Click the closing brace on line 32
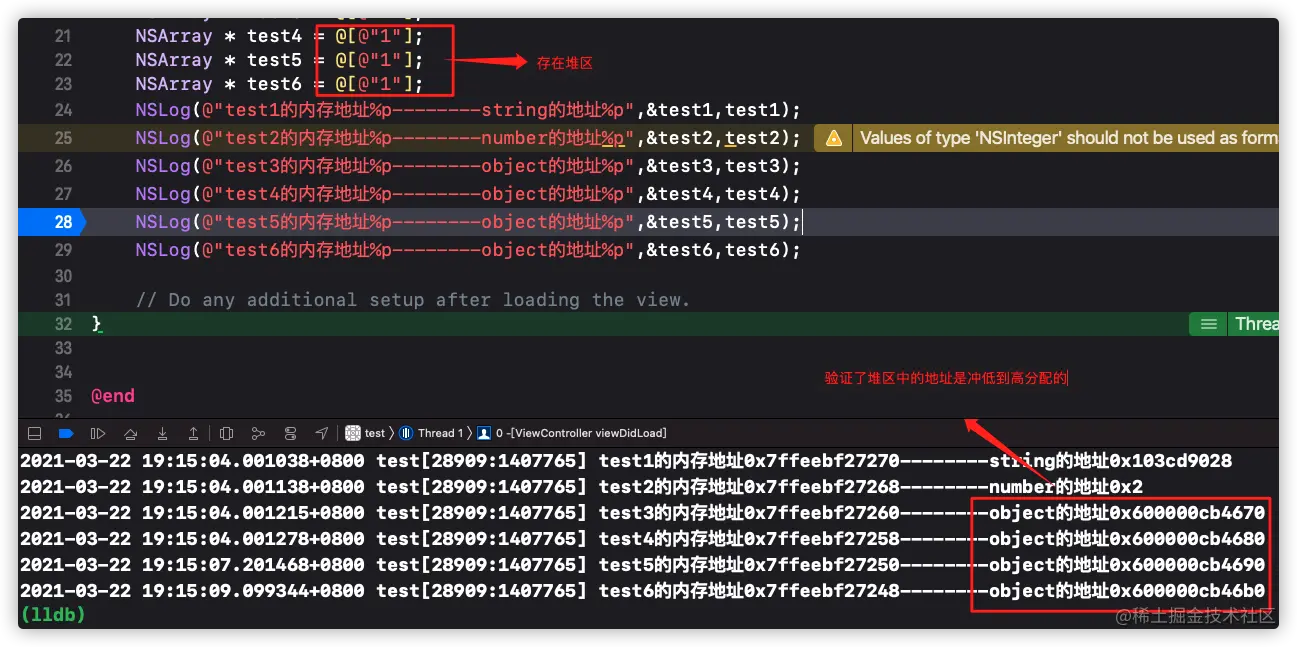Viewport: 1297px width, 647px height. [x=97, y=324]
